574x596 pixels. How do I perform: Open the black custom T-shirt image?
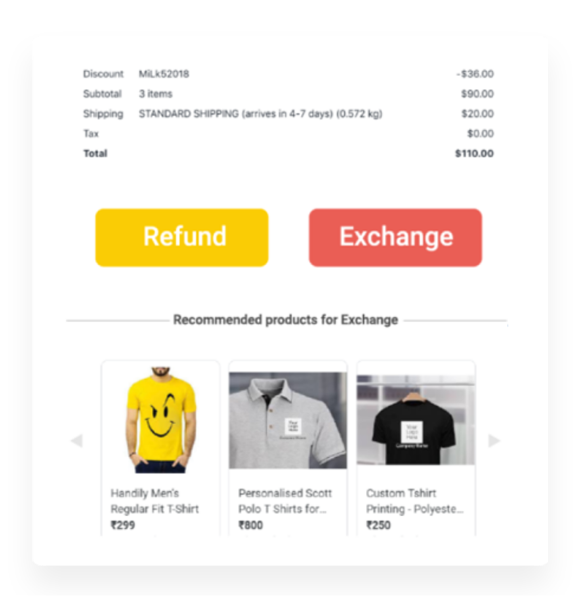tap(416, 420)
